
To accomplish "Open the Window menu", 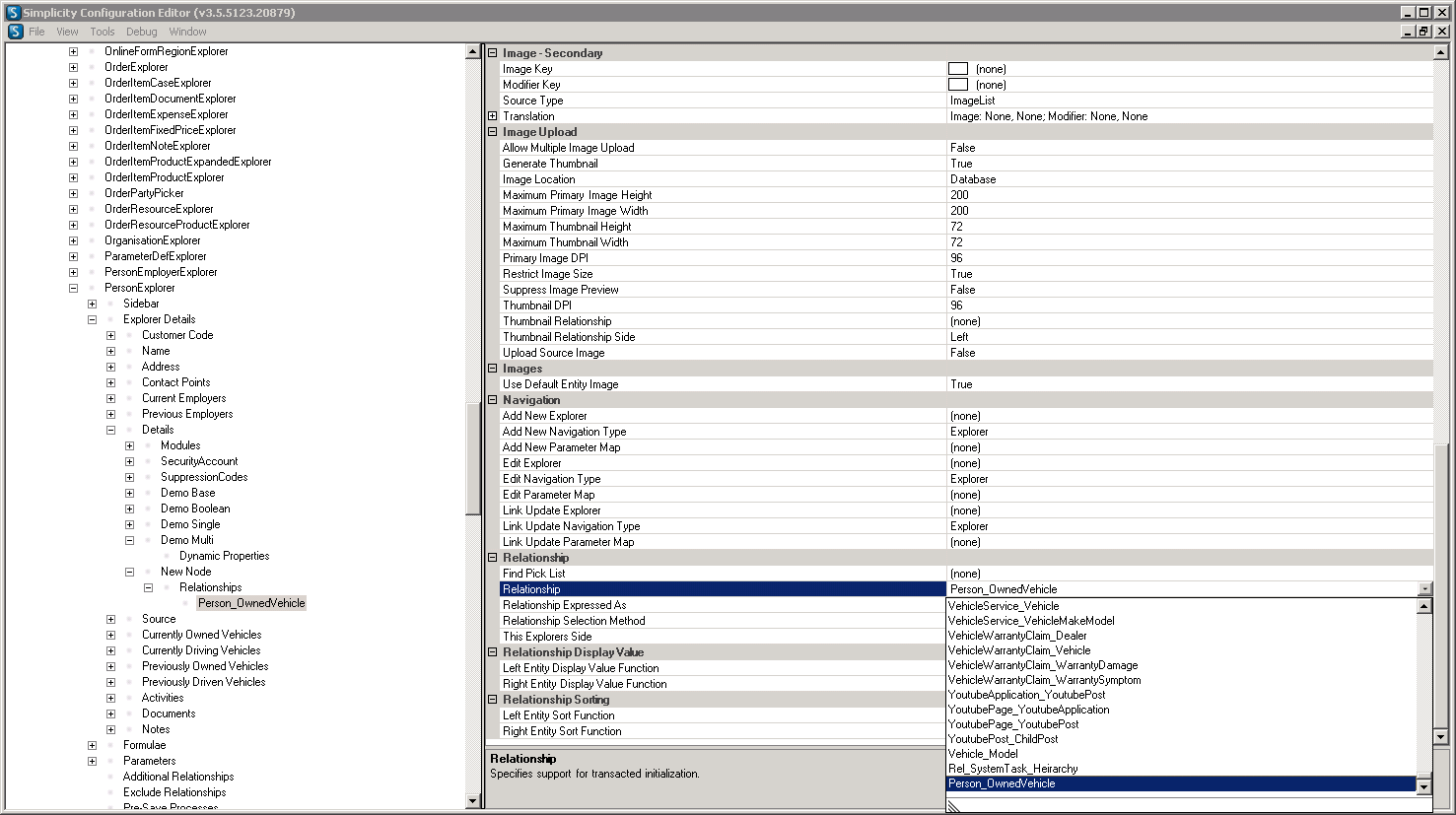I will 187,32.
